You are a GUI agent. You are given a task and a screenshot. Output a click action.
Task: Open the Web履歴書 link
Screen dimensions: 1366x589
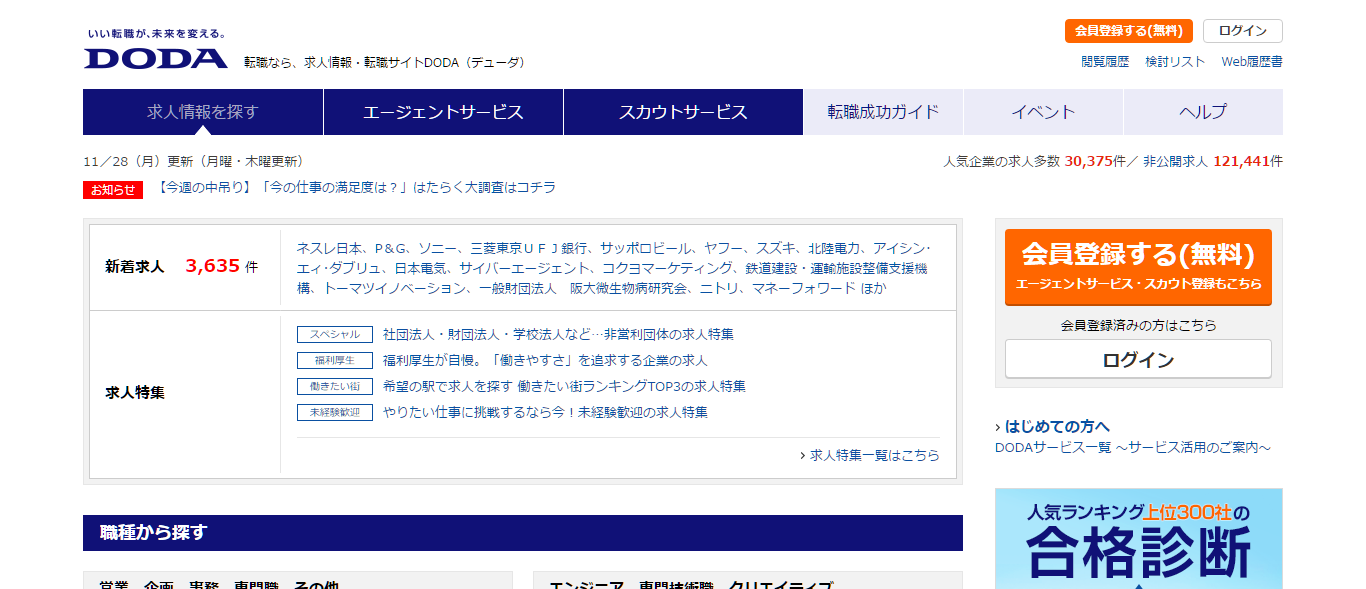click(1252, 62)
